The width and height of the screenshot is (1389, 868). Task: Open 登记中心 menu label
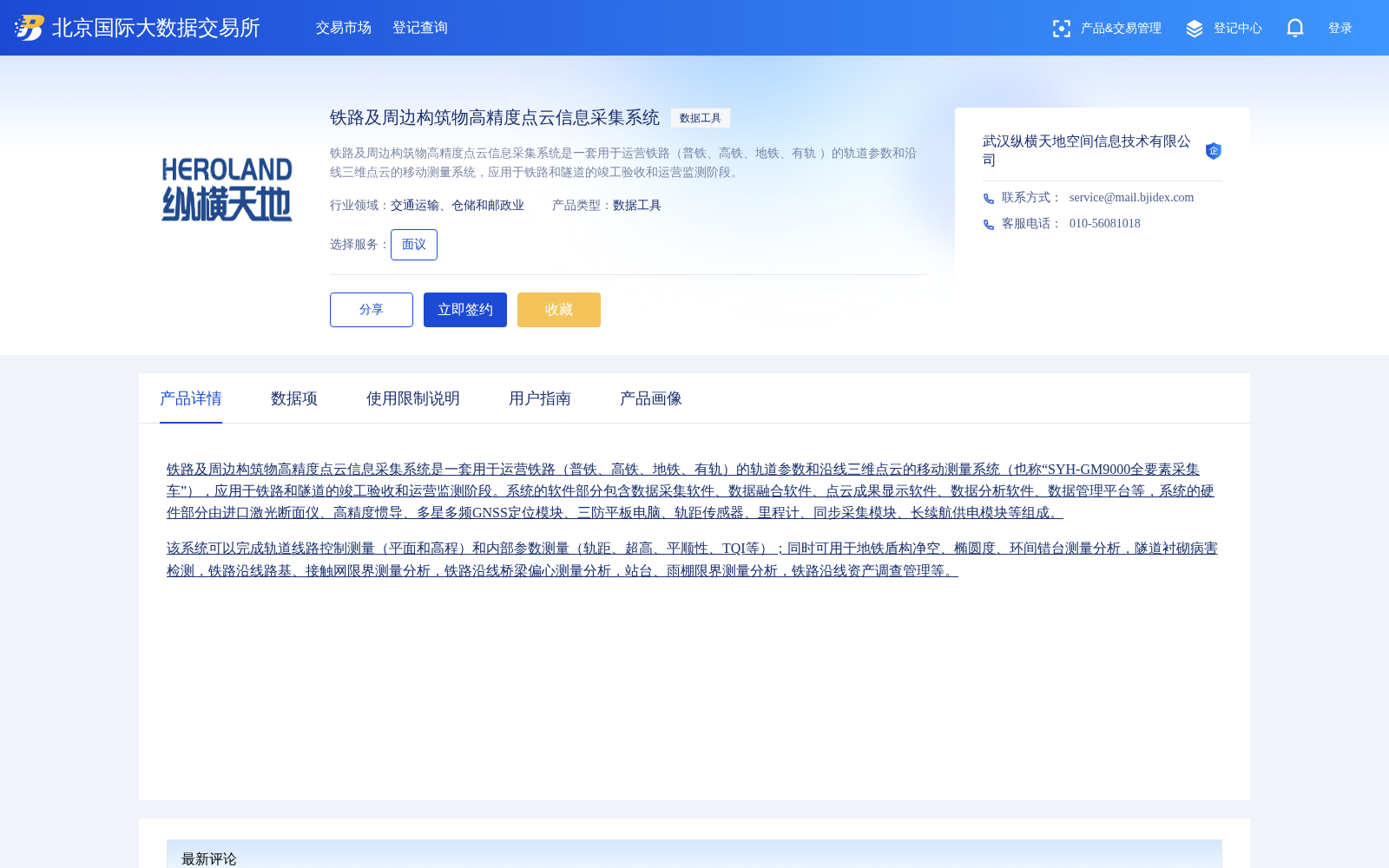(x=1238, y=29)
